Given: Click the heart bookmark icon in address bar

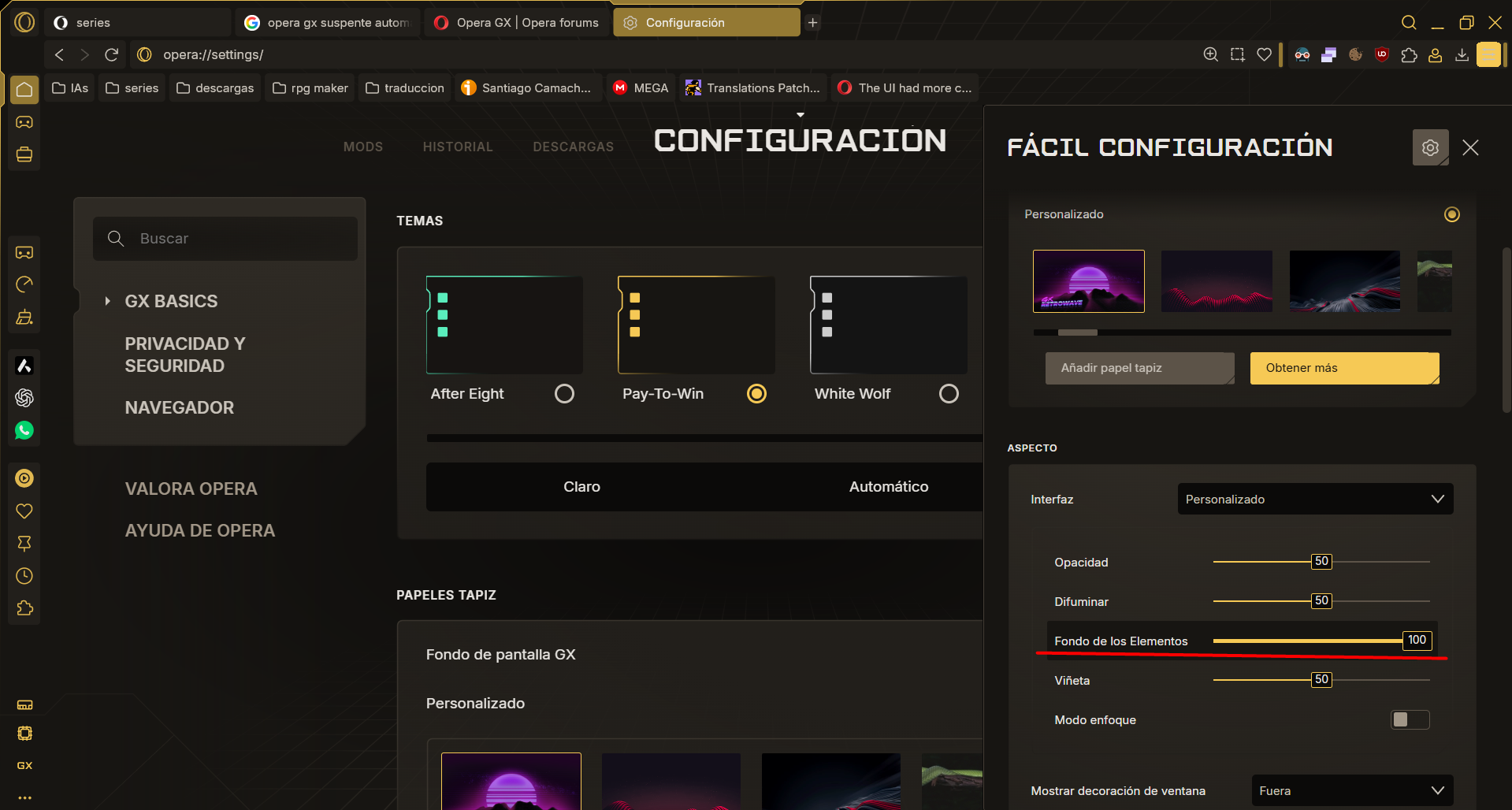Looking at the screenshot, I should click(x=1264, y=54).
